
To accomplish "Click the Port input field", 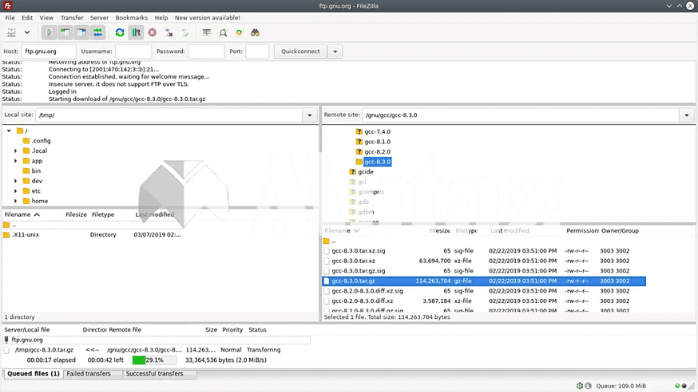I will [257, 51].
